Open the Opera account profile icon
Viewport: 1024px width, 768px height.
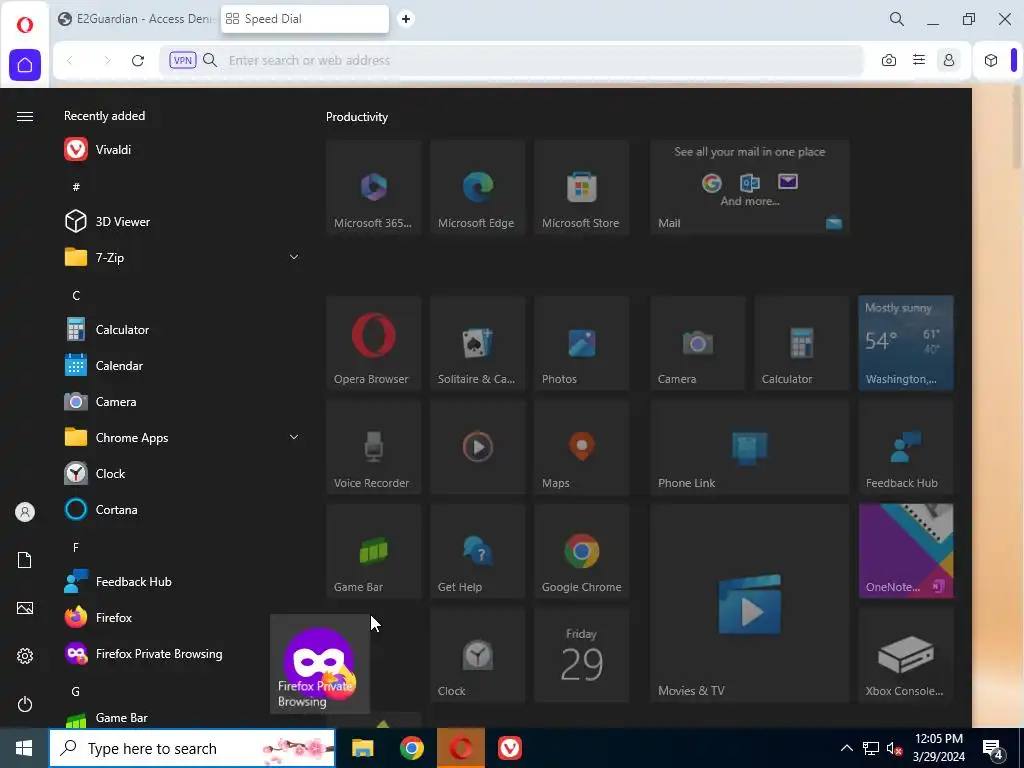pos(948,61)
